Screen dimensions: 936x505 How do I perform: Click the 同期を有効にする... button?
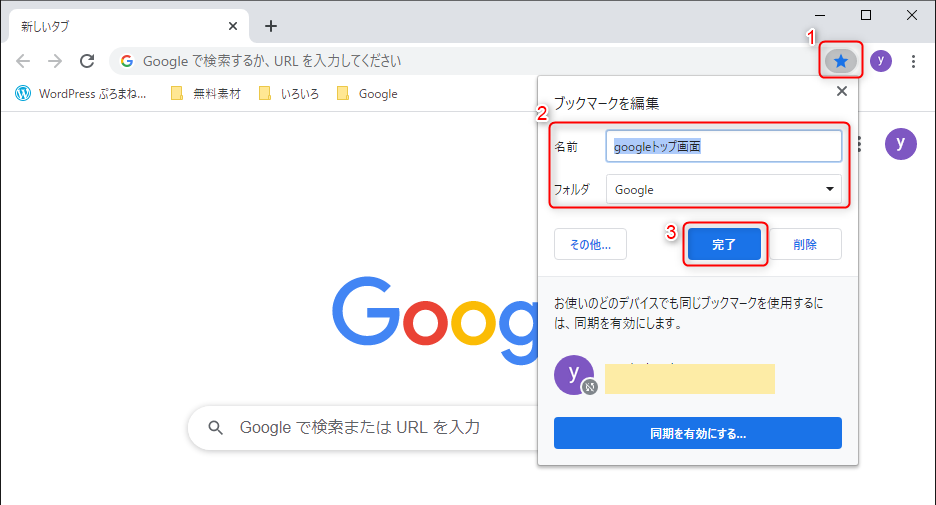698,433
